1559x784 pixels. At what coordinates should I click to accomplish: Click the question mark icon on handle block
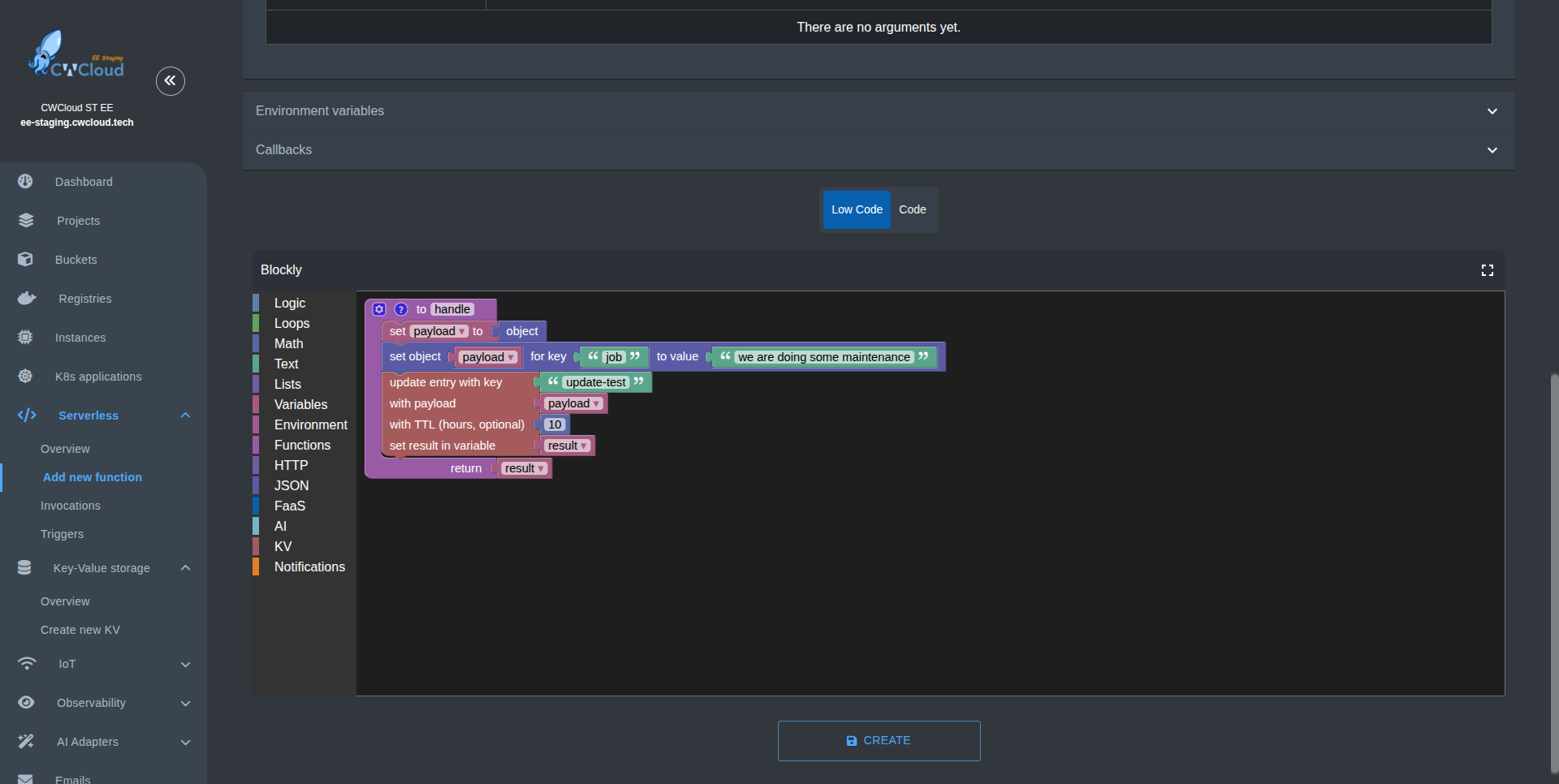tap(401, 309)
